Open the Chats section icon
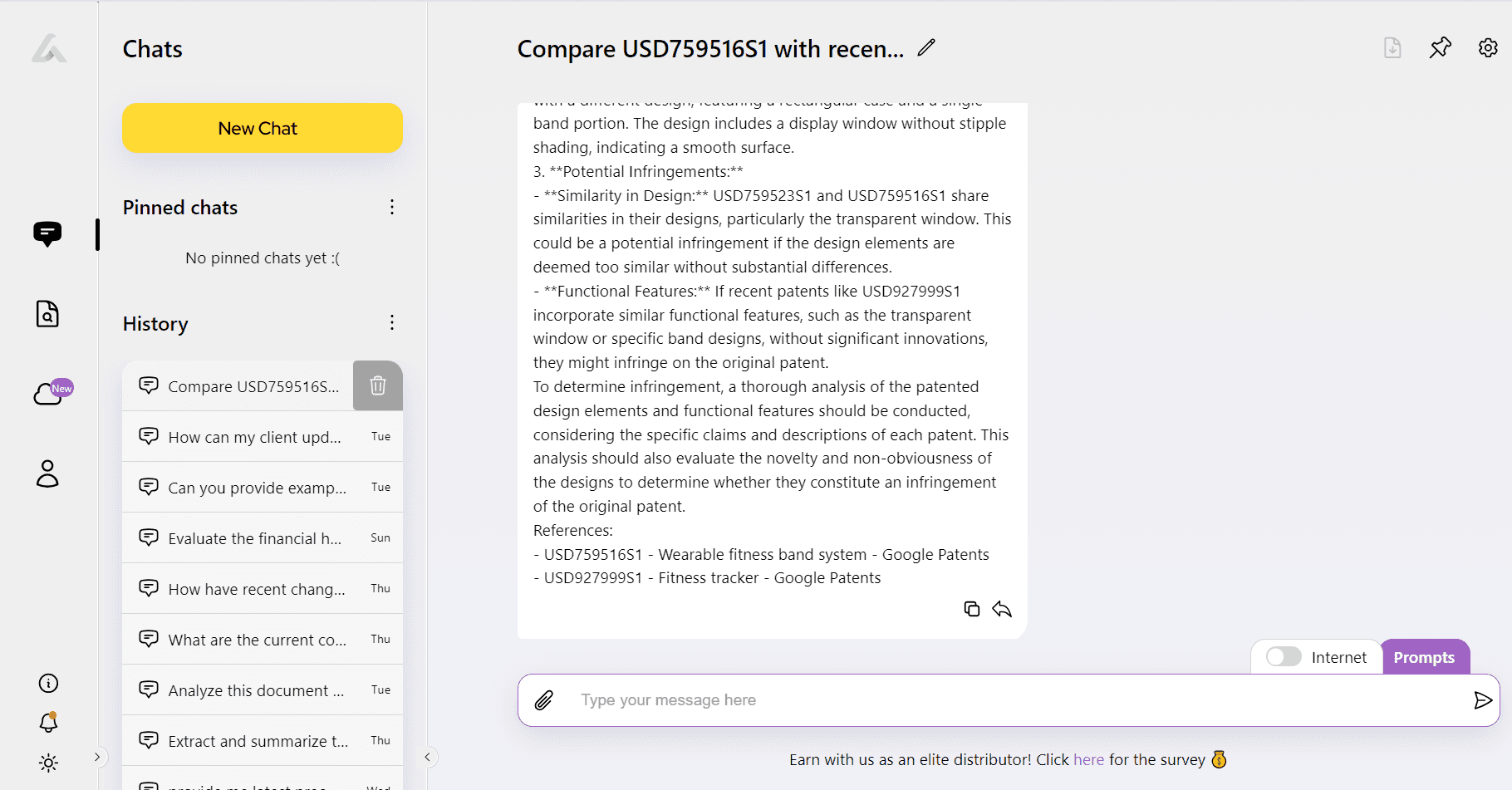The image size is (1512, 790). click(47, 234)
